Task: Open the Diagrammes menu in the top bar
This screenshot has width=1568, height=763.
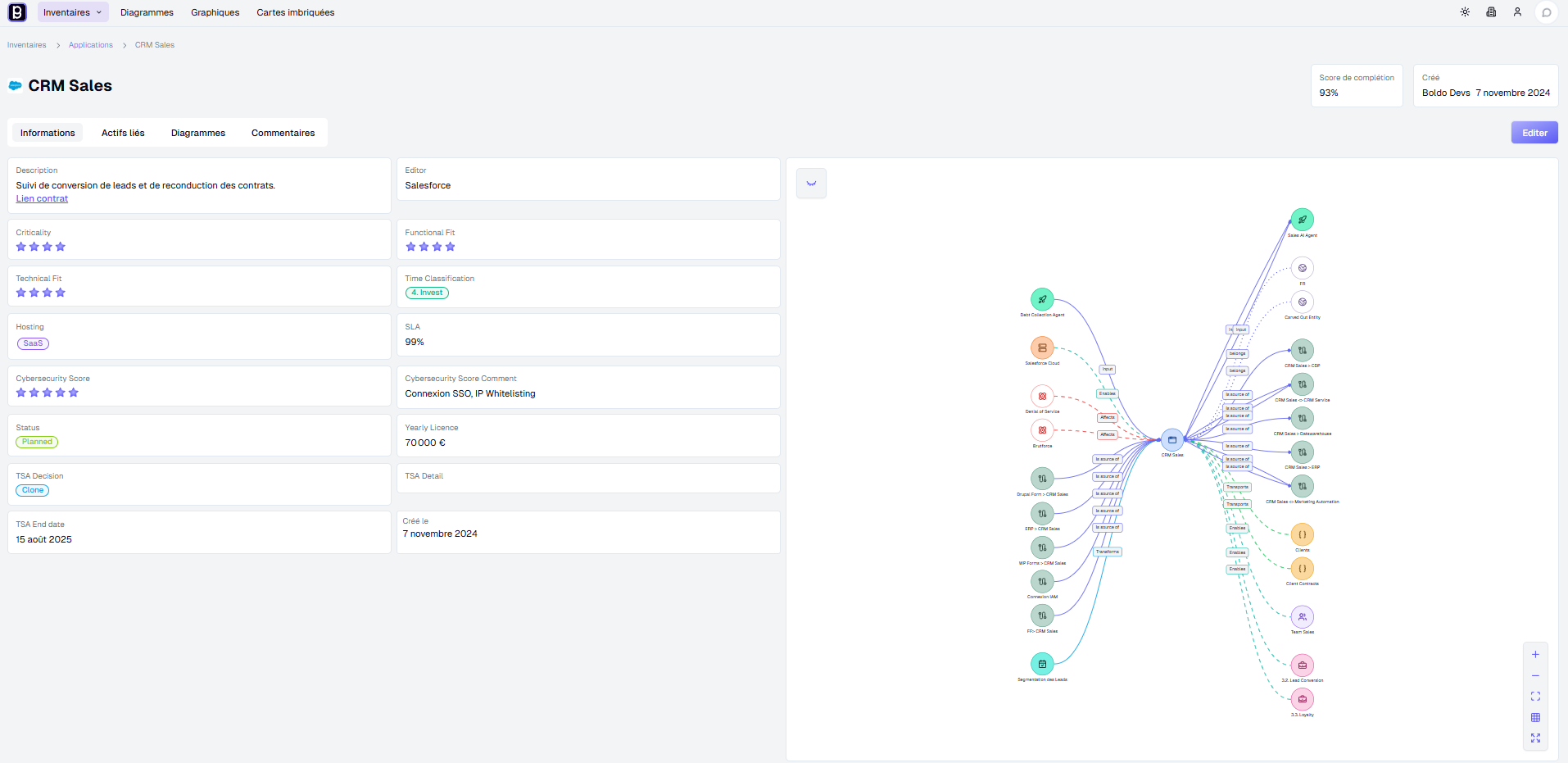Action: coord(147,12)
